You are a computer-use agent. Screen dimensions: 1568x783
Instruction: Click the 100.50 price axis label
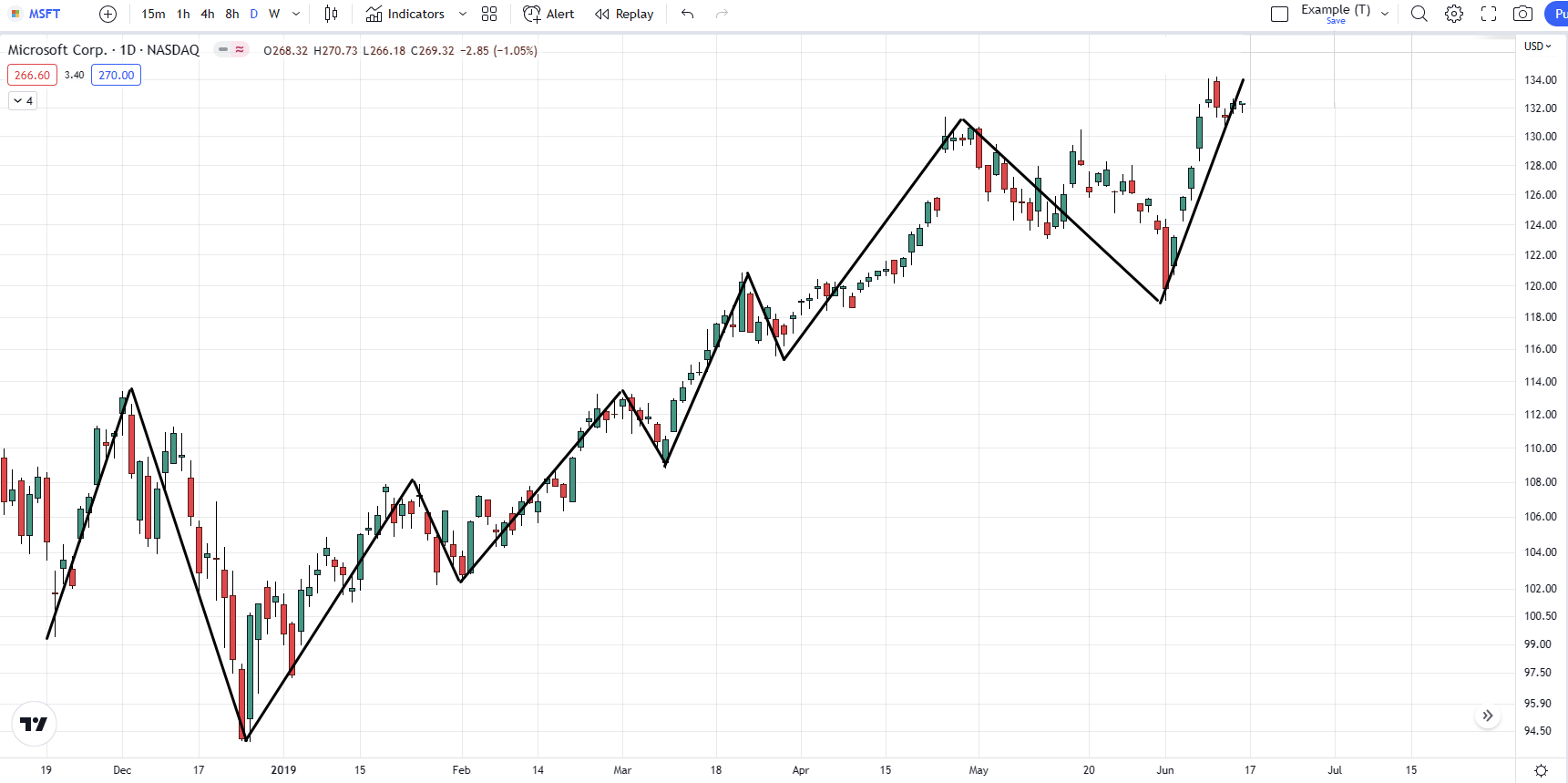click(x=1541, y=616)
